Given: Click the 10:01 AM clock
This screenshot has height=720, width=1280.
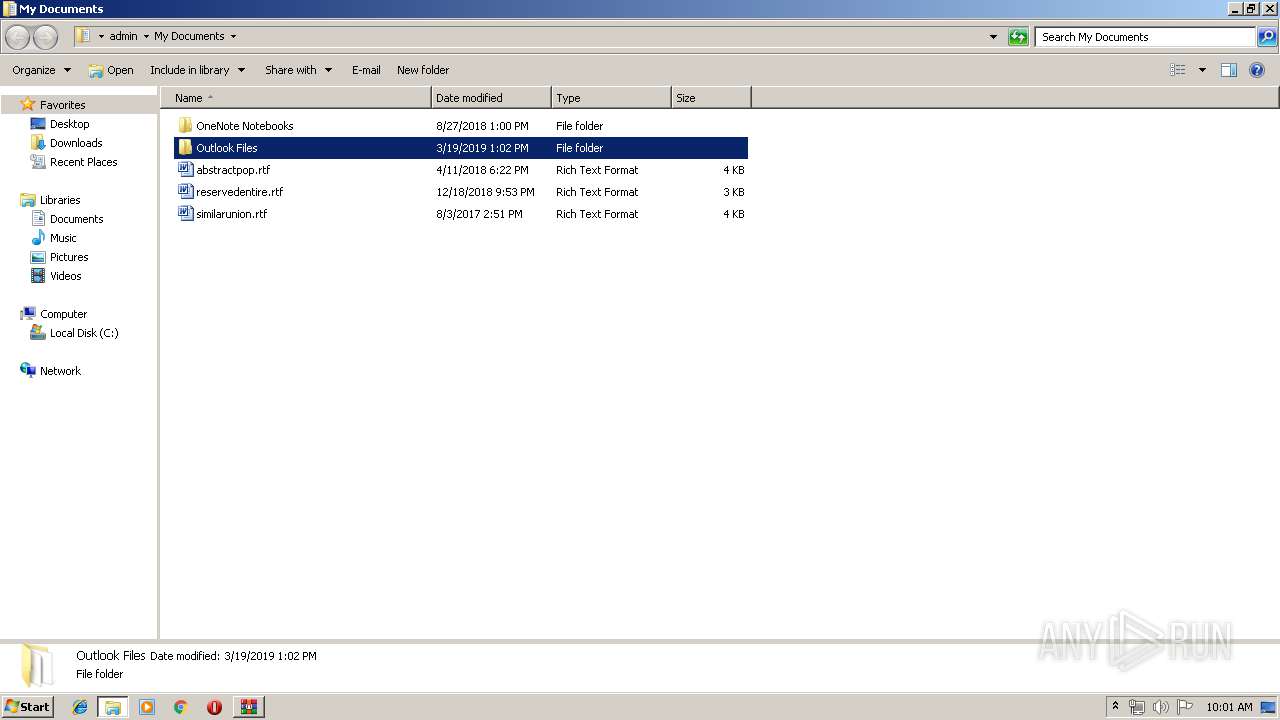Looking at the screenshot, I should tap(1229, 707).
